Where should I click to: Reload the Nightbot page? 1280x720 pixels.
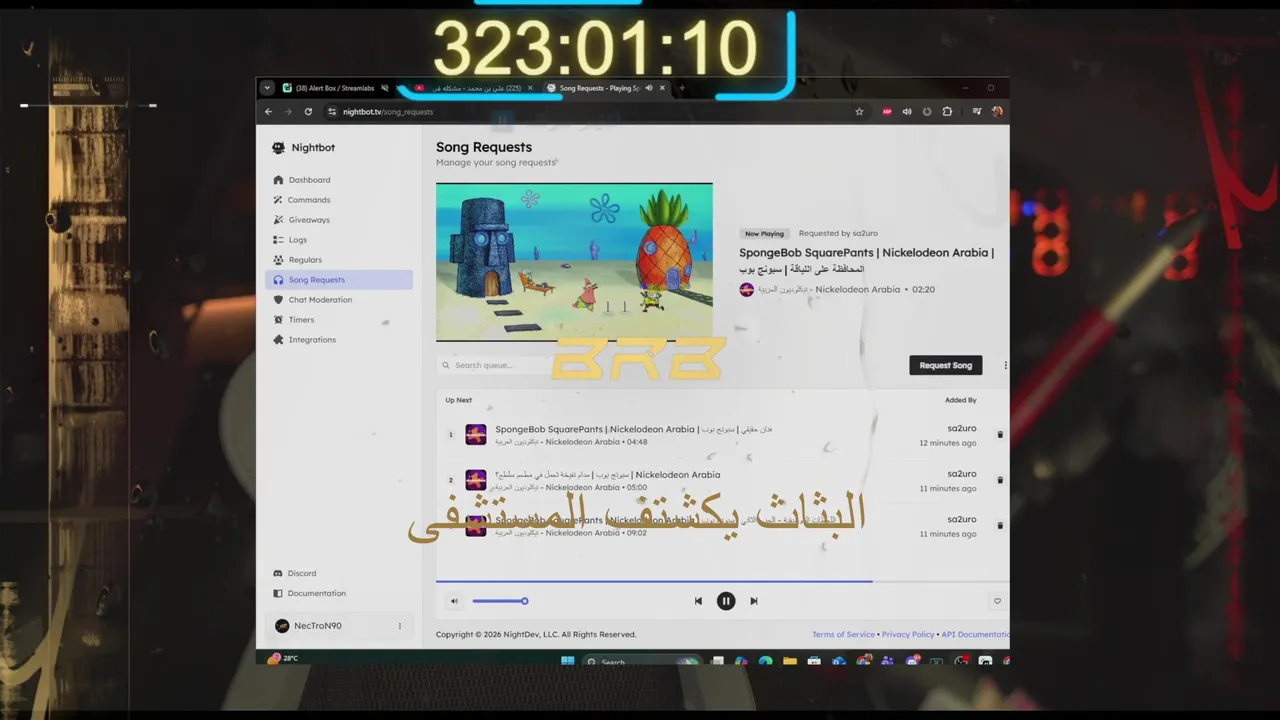pos(308,112)
